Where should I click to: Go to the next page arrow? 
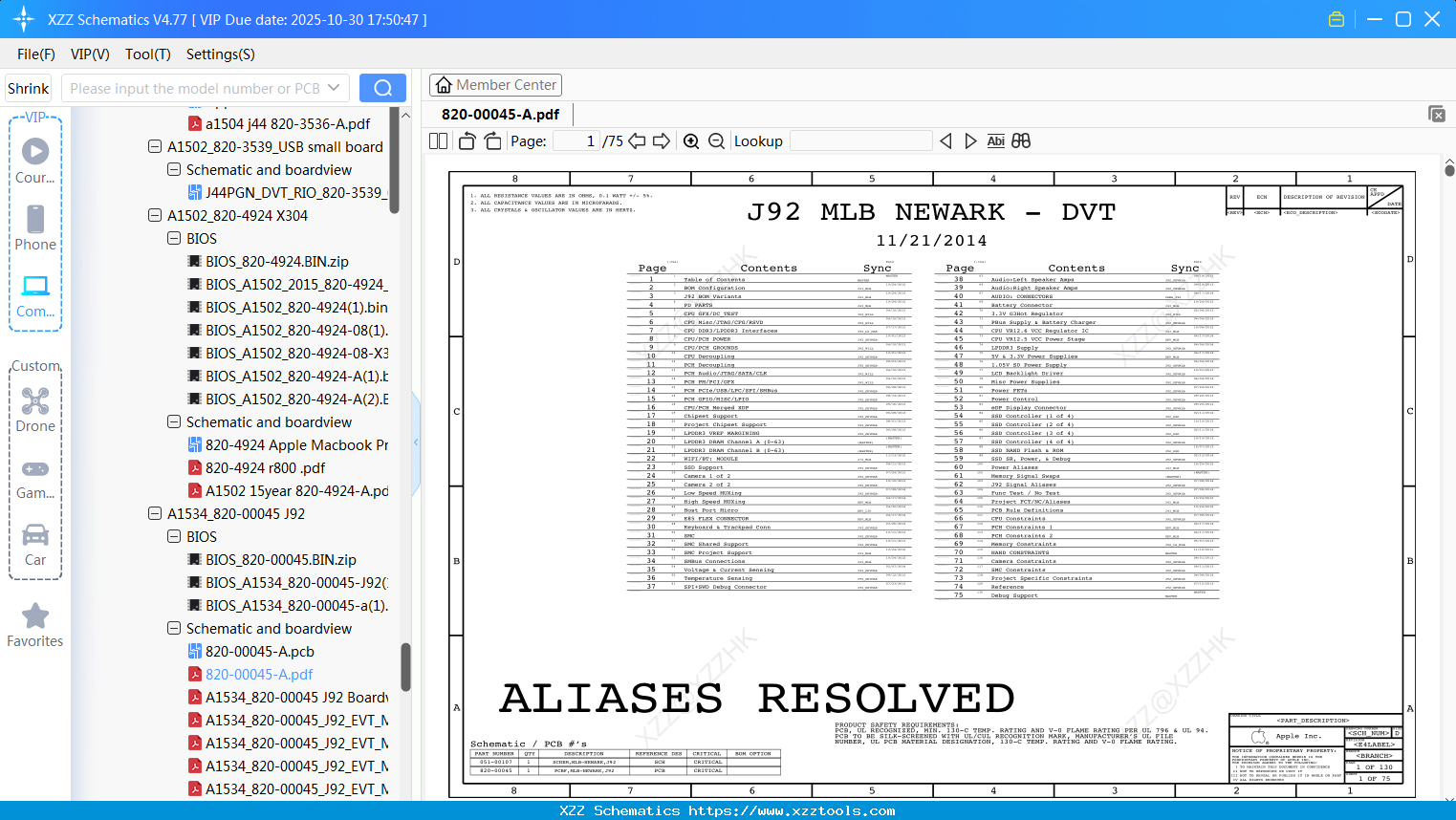click(662, 141)
